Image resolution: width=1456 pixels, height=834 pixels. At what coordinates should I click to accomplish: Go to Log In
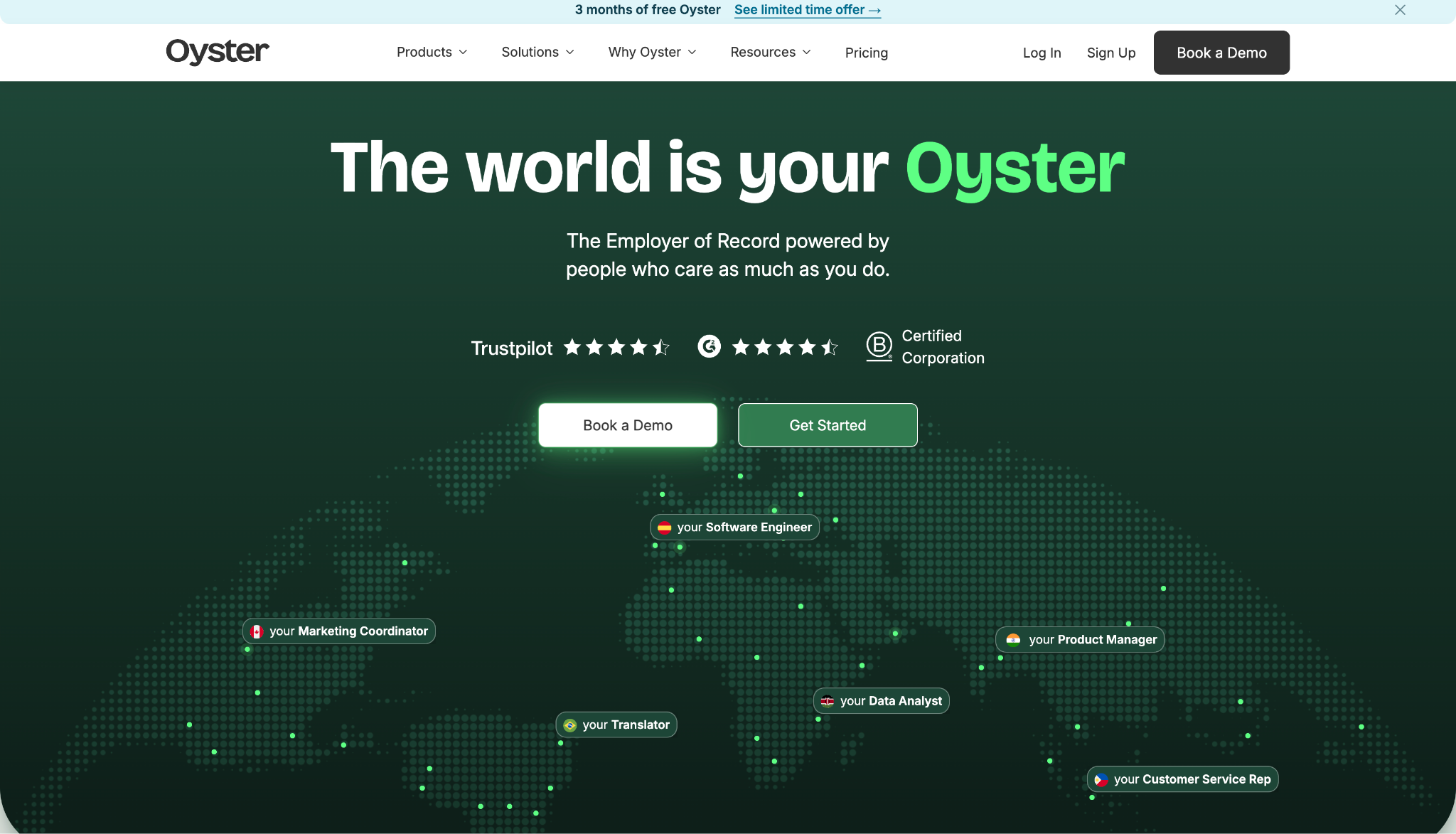pyautogui.click(x=1042, y=53)
